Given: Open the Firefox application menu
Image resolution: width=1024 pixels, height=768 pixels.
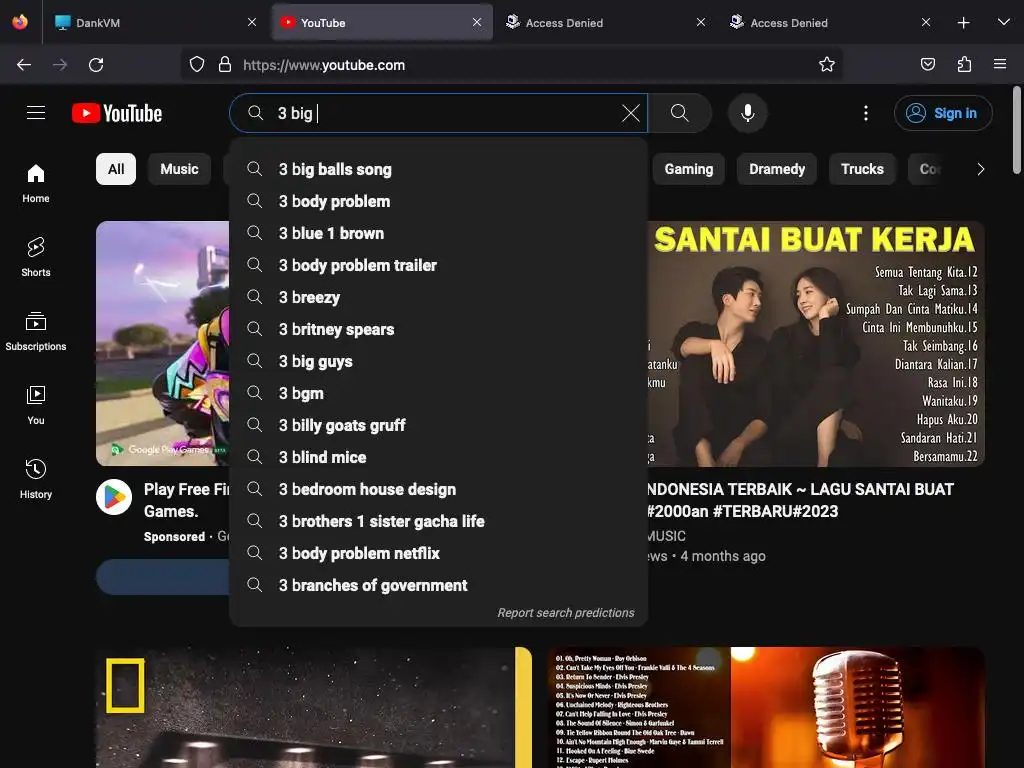Looking at the screenshot, I should point(1000,64).
